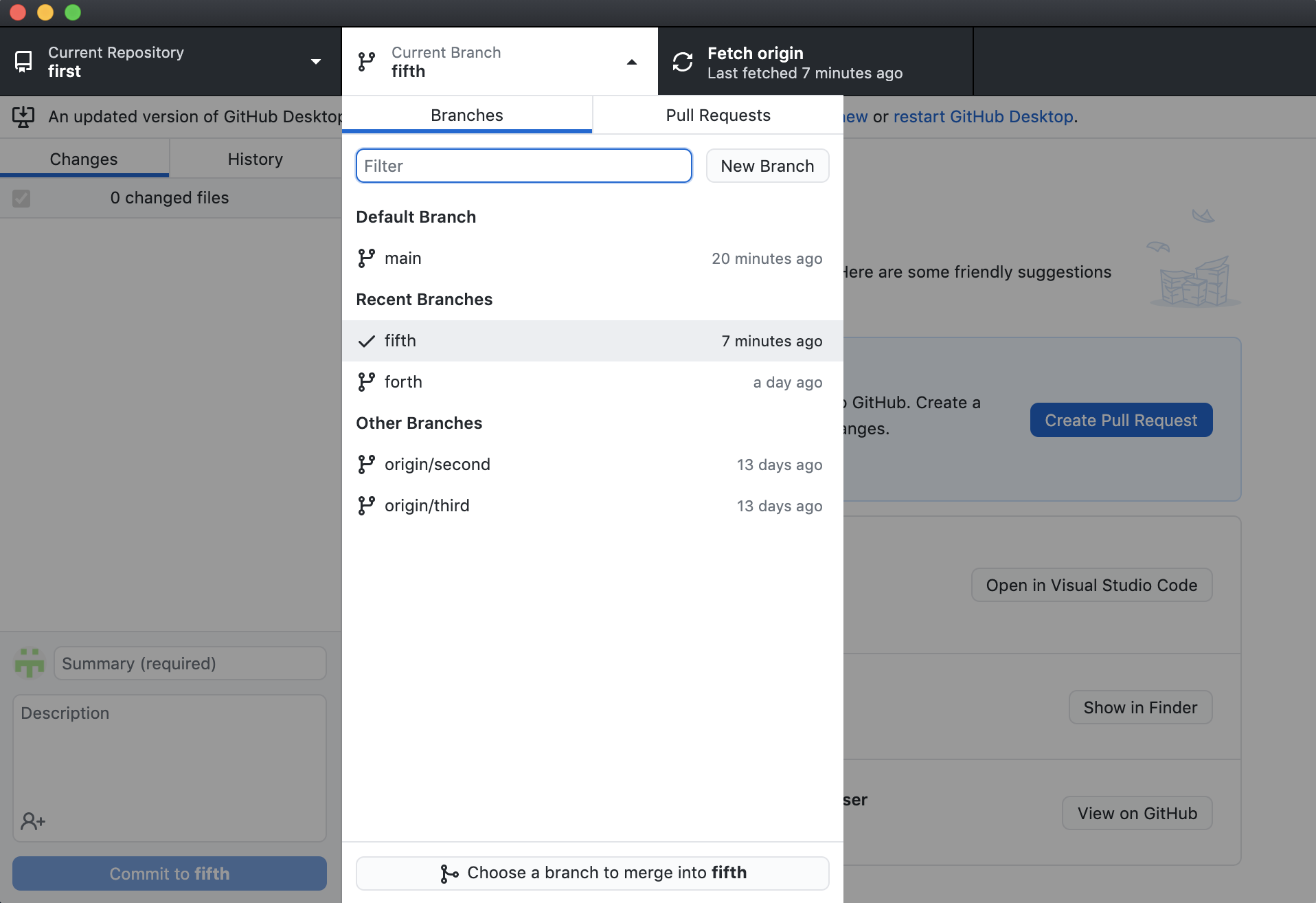Click View on GitHub button
The width and height of the screenshot is (1316, 903).
click(1137, 813)
